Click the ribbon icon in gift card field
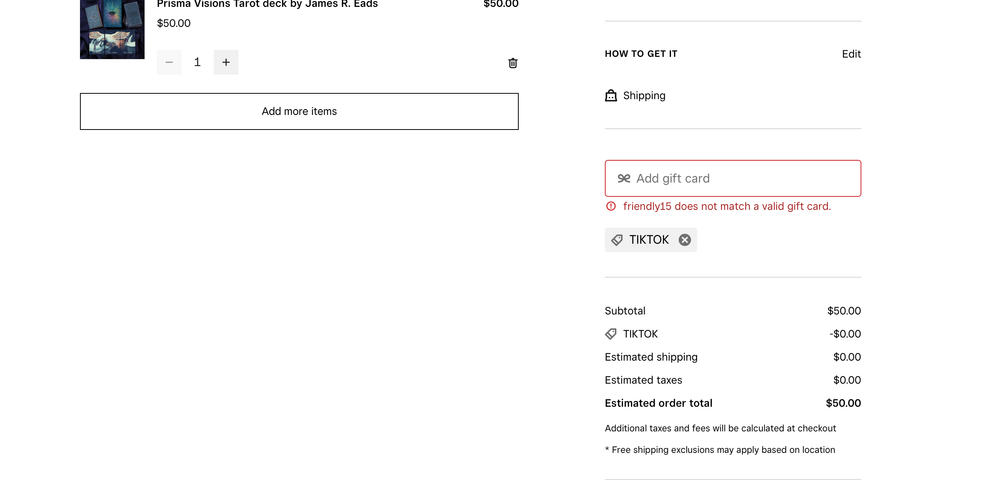 [624, 179]
